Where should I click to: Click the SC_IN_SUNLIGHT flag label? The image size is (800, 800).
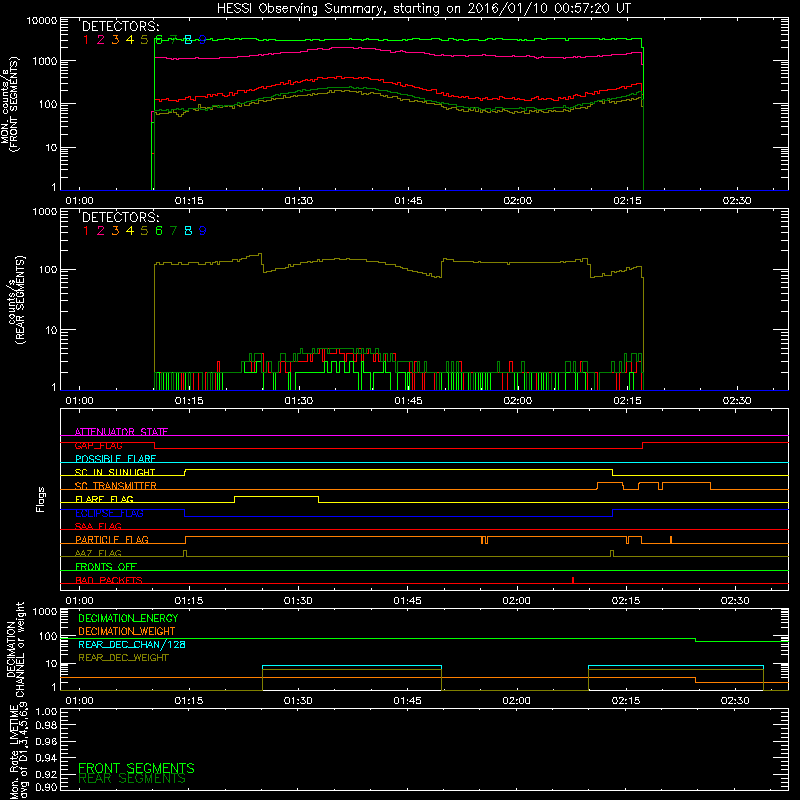coord(115,472)
